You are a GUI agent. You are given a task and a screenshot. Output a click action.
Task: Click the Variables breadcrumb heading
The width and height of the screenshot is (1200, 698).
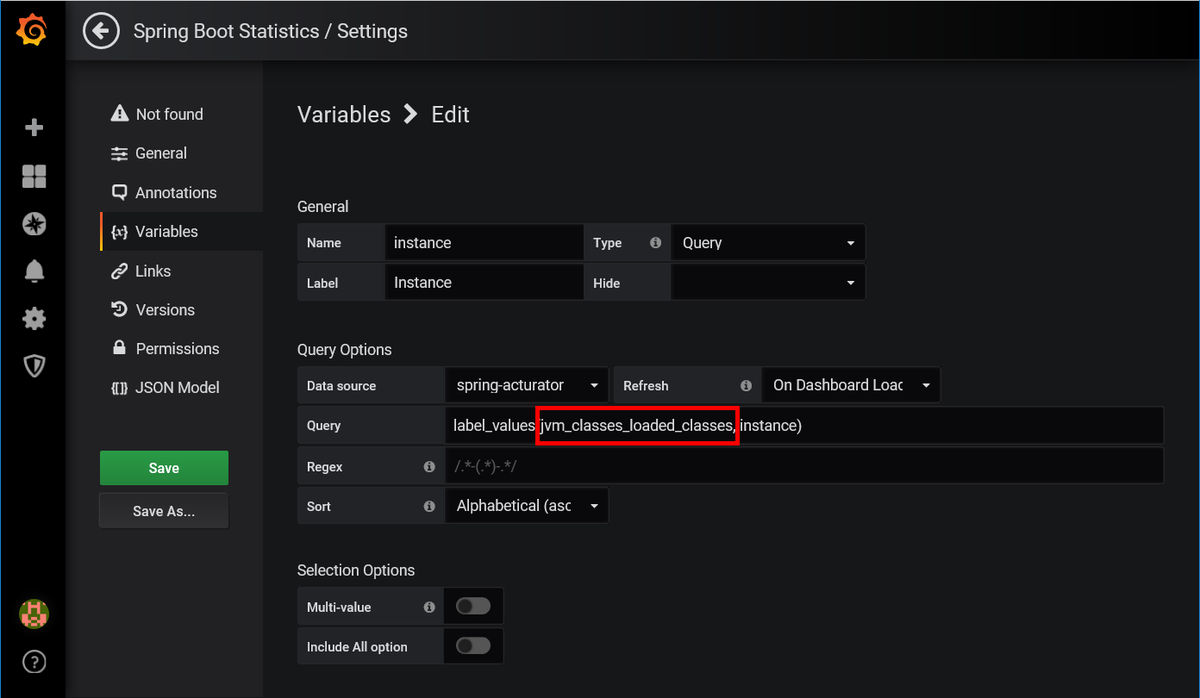[x=344, y=114]
